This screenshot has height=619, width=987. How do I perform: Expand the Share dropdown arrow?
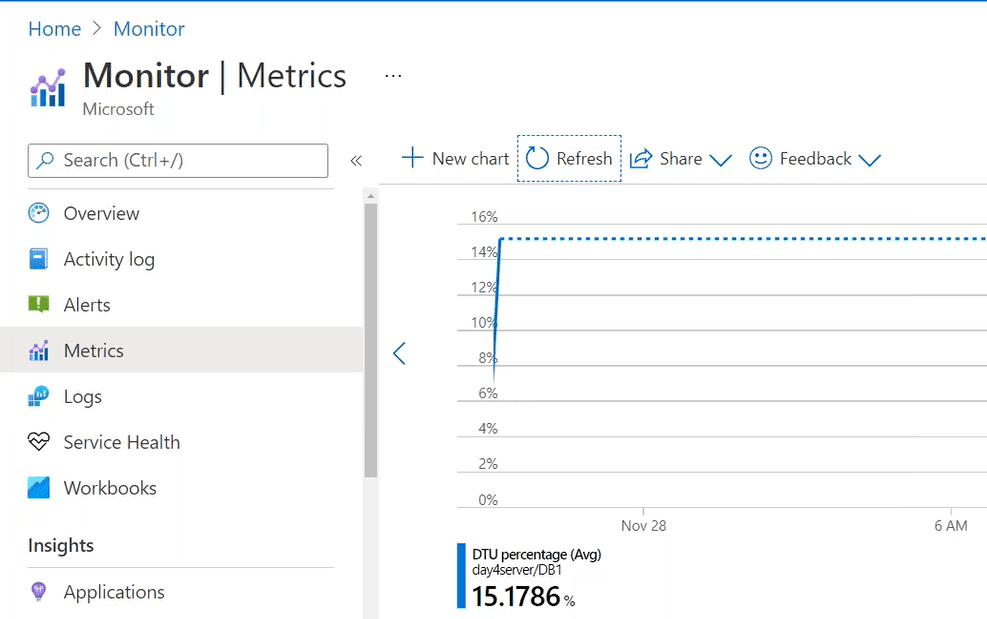pyautogui.click(x=720, y=160)
